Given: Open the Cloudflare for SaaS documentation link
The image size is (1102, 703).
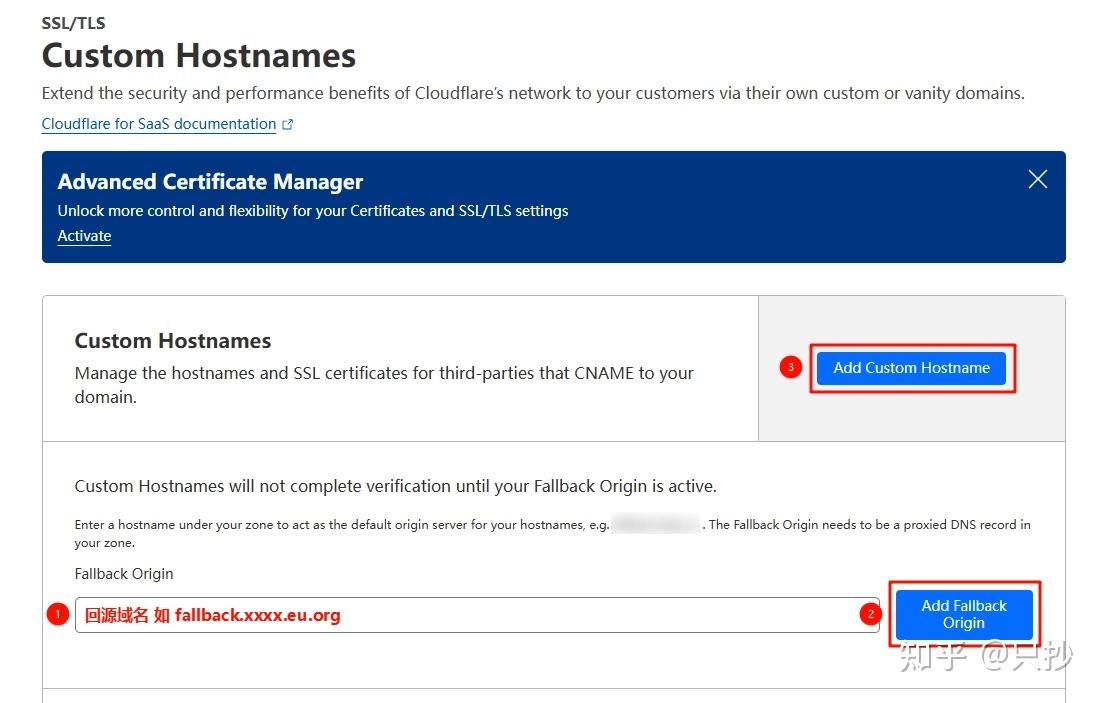Looking at the screenshot, I should coord(158,123).
